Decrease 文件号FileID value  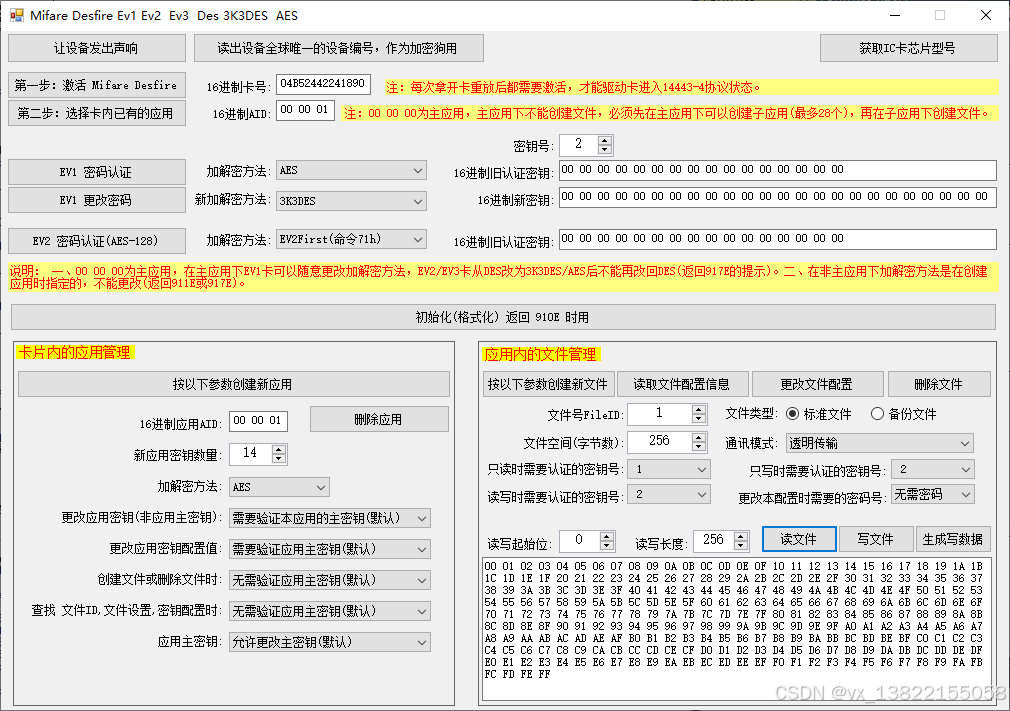coord(699,419)
